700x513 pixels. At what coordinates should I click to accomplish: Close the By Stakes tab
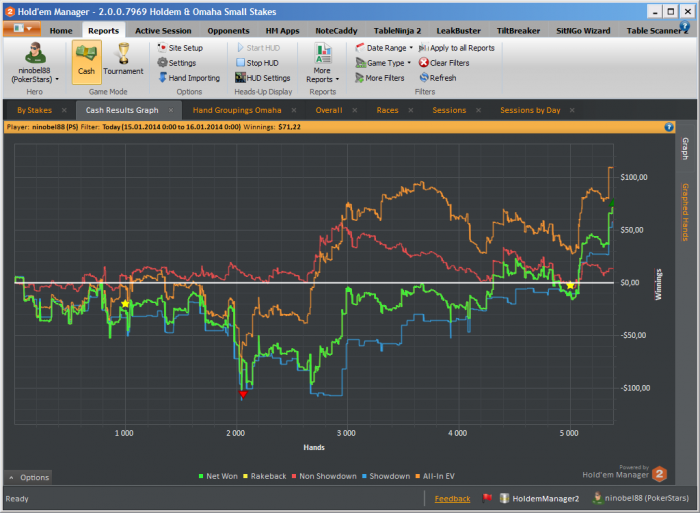[64, 110]
